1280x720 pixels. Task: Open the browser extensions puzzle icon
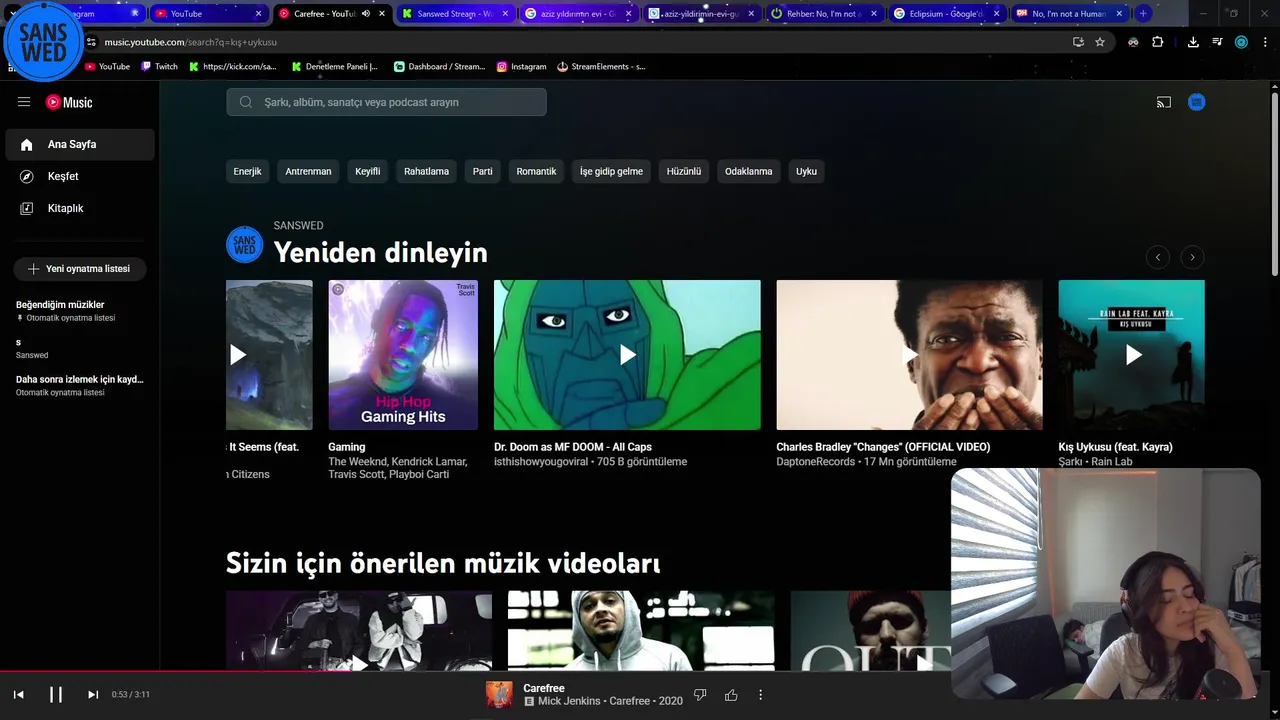(x=1158, y=42)
